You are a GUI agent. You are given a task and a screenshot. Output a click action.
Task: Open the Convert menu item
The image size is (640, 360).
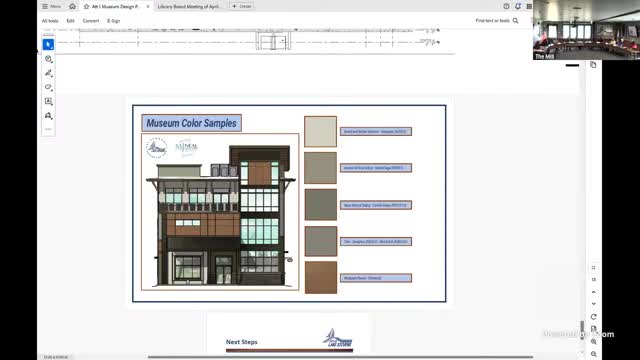tap(91, 21)
